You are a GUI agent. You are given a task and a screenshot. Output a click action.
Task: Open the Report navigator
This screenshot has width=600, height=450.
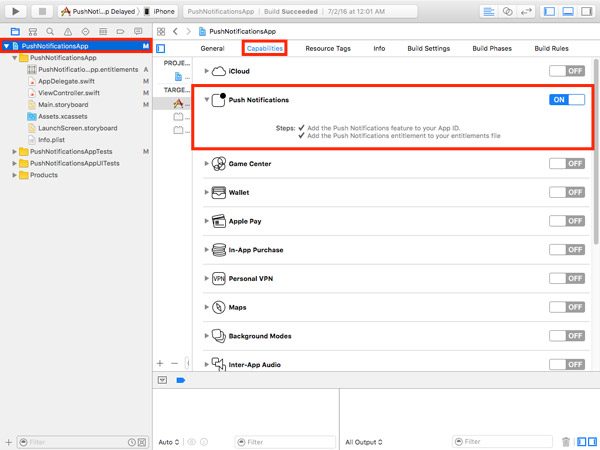138,31
